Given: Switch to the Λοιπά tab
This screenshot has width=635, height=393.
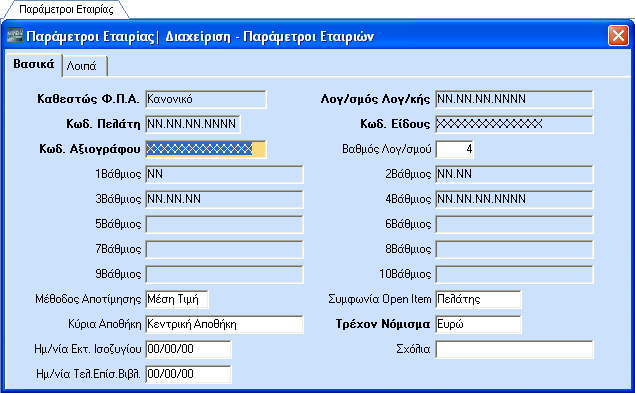Looking at the screenshot, I should coord(85,66).
